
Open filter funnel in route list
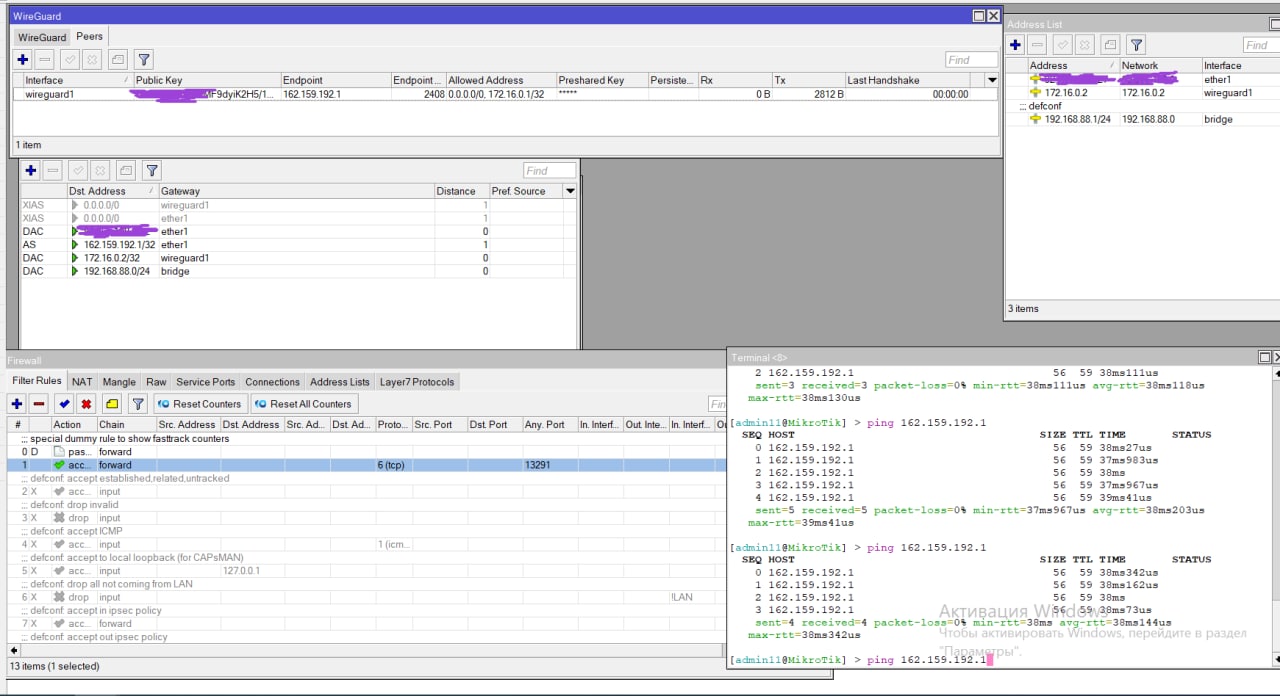(151, 171)
